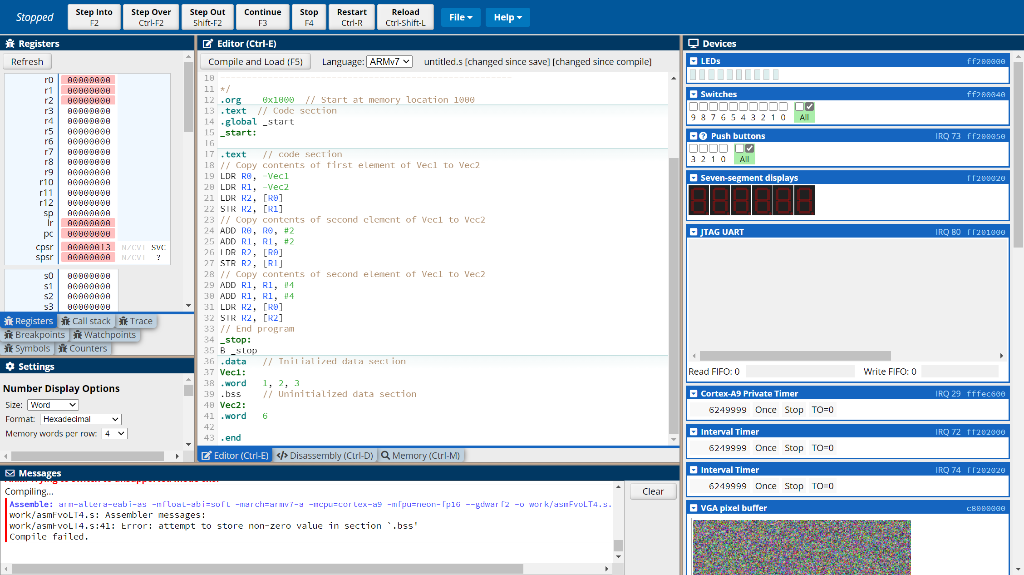Clear the Messages output with Clear
Screen dimensions: 1024x575
point(652,491)
